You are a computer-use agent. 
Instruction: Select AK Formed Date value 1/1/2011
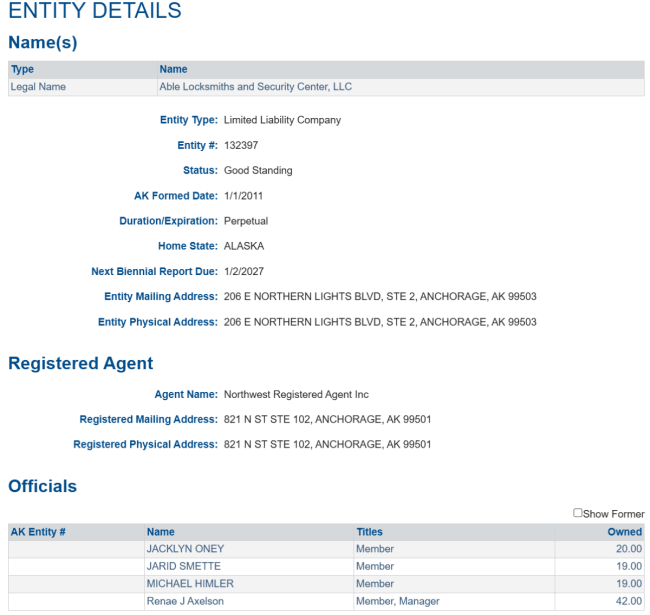point(243,196)
